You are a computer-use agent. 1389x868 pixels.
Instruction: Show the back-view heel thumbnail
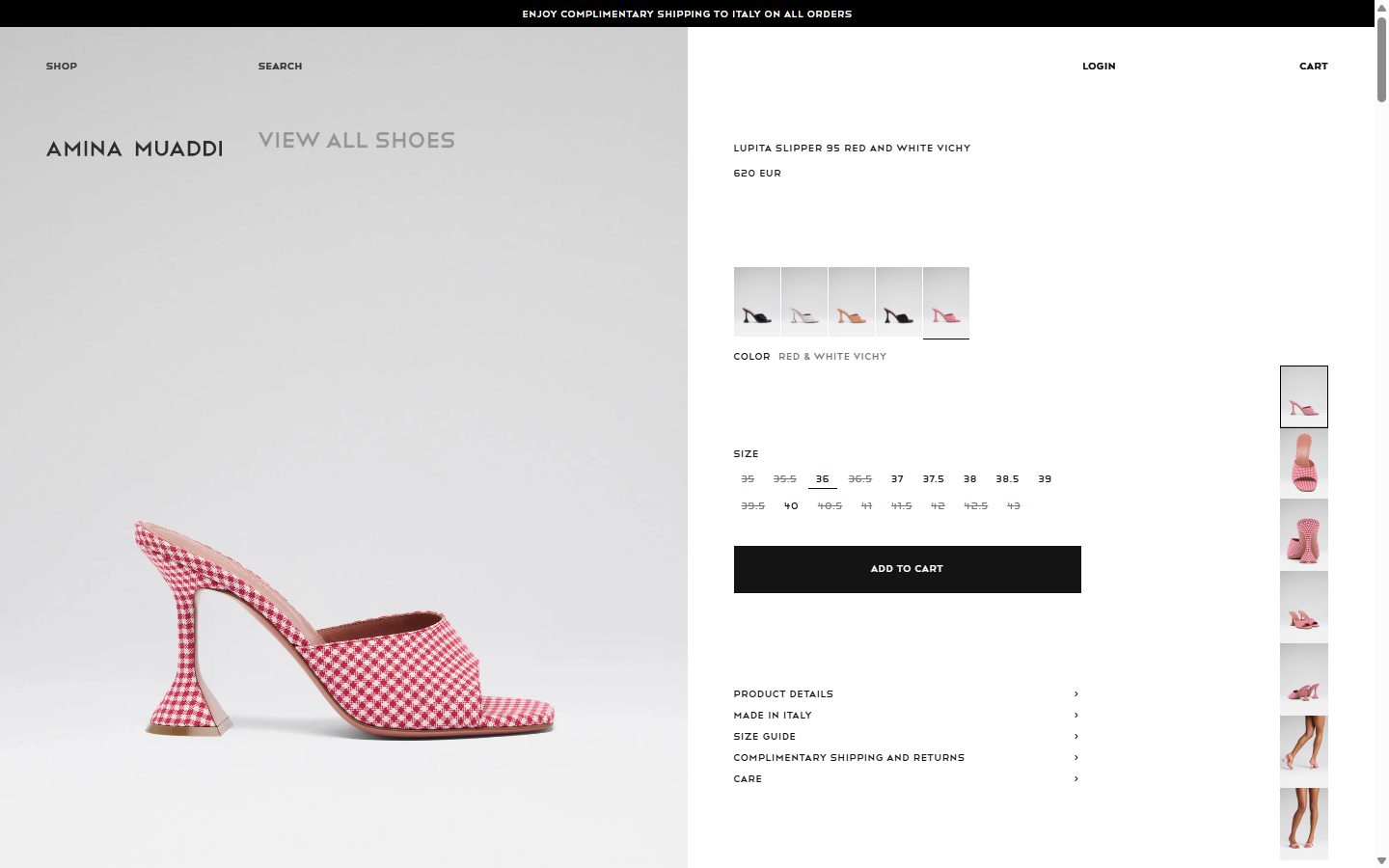[x=1303, y=535]
